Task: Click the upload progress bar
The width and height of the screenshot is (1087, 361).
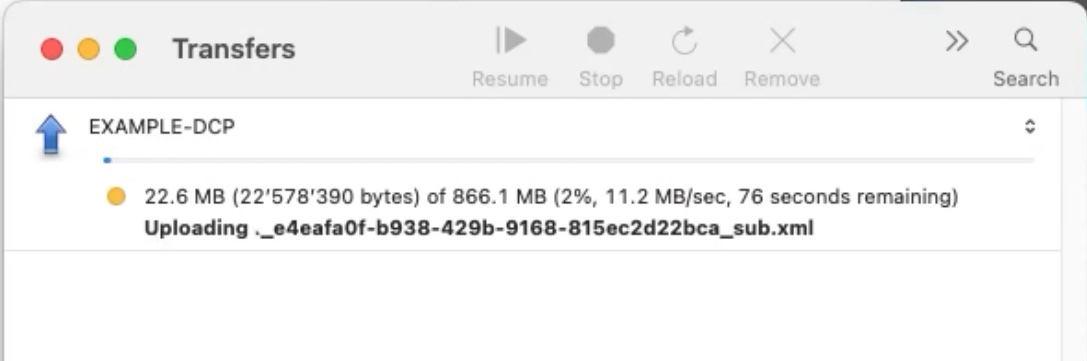Action: (568, 160)
